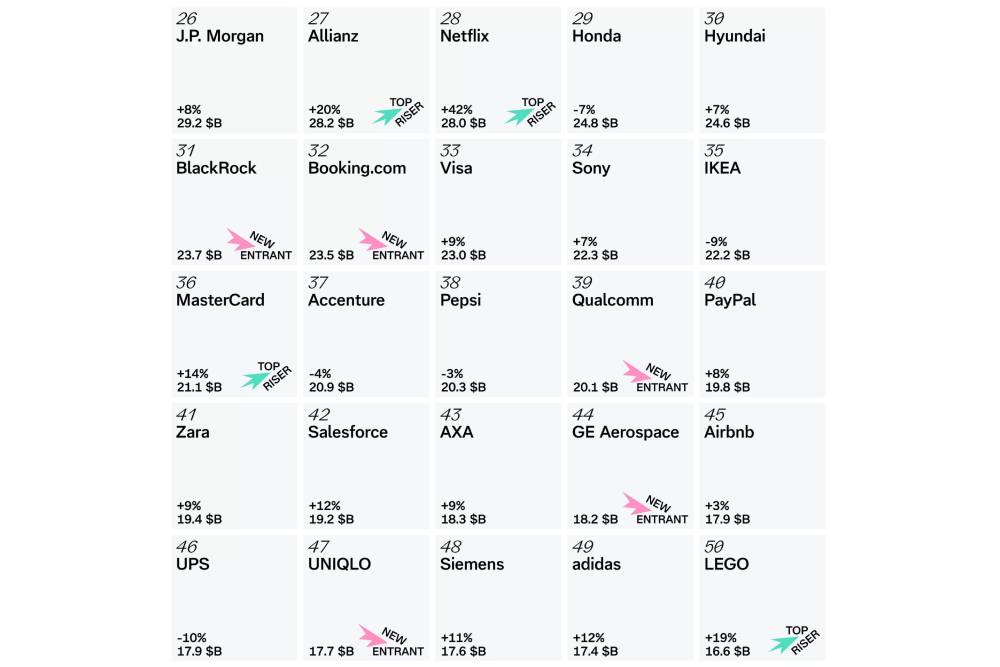Open the J.P. Morgan brand name
Viewport: 1000px width, 667px height.
pyautogui.click(x=220, y=36)
